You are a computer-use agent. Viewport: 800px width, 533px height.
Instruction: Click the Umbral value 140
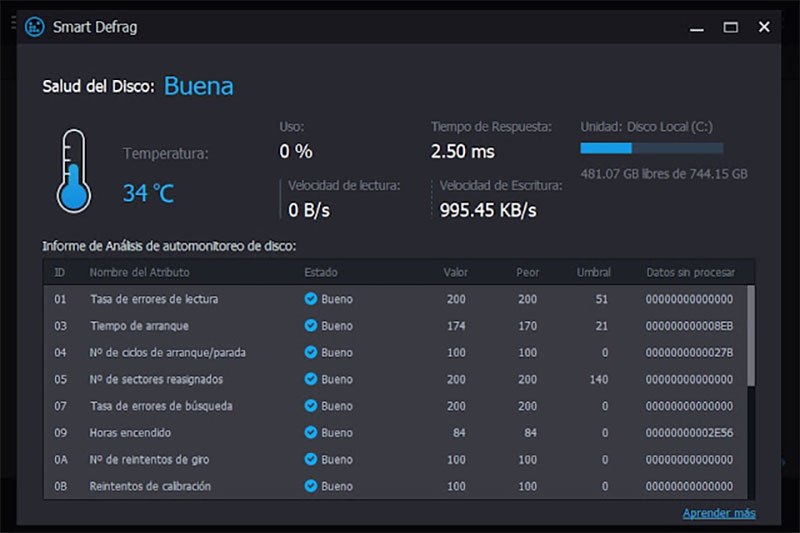coord(598,379)
